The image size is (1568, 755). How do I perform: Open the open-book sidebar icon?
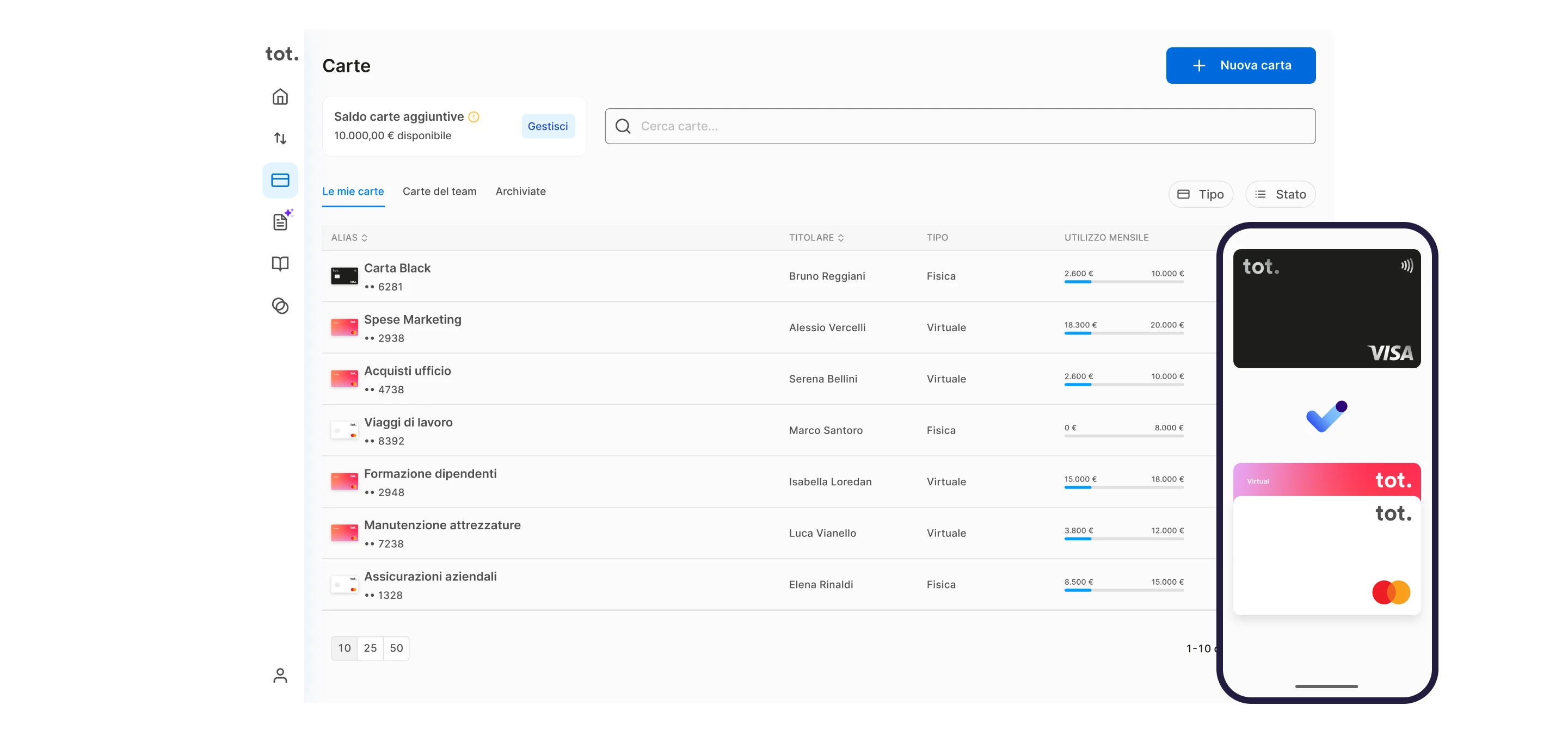280,263
